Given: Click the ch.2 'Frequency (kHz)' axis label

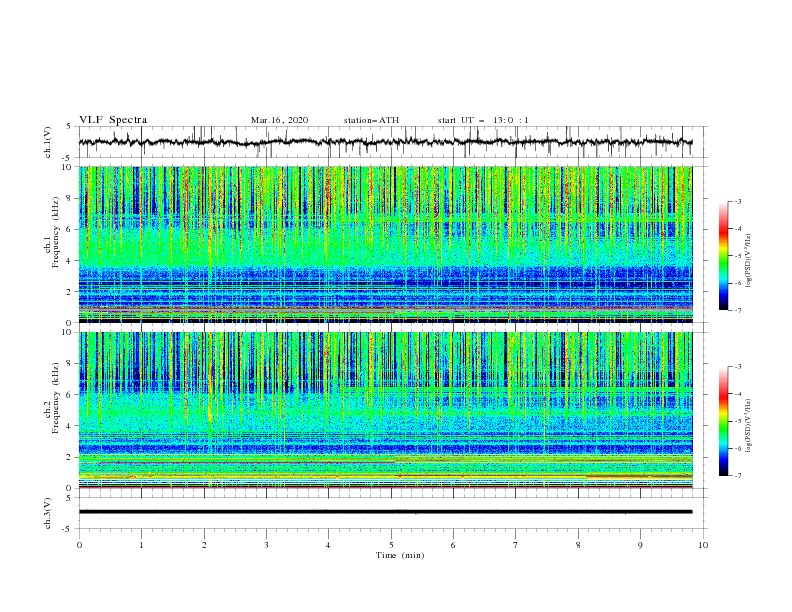Looking at the screenshot, I should tap(55, 398).
